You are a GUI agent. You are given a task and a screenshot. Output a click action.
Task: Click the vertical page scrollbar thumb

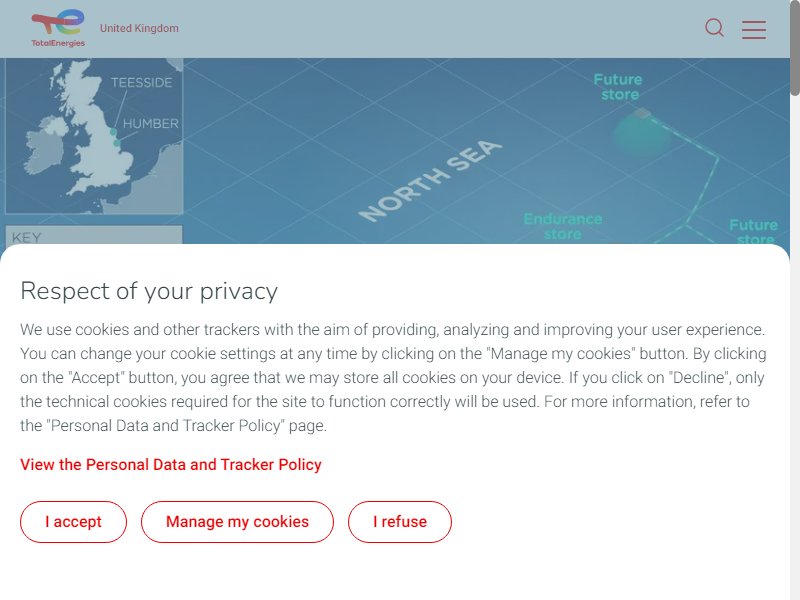point(795,47)
